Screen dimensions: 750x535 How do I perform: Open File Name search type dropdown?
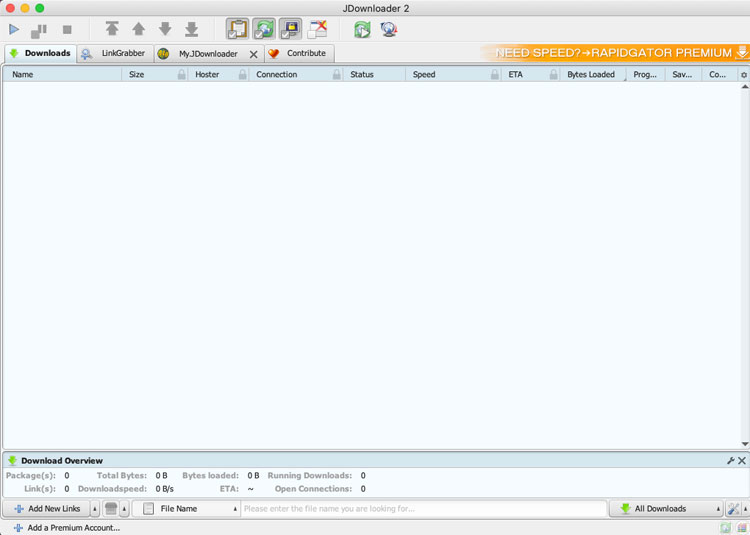click(x=186, y=509)
